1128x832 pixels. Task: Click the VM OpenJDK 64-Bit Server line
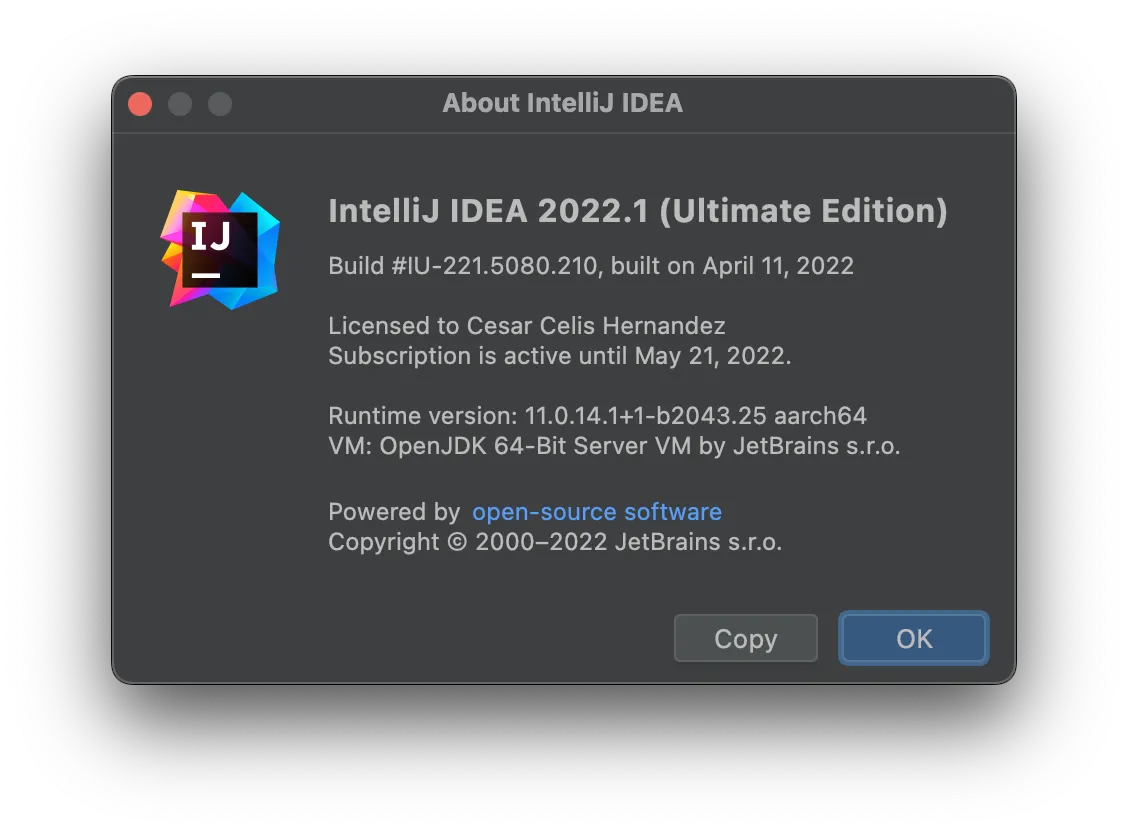pyautogui.click(x=614, y=446)
